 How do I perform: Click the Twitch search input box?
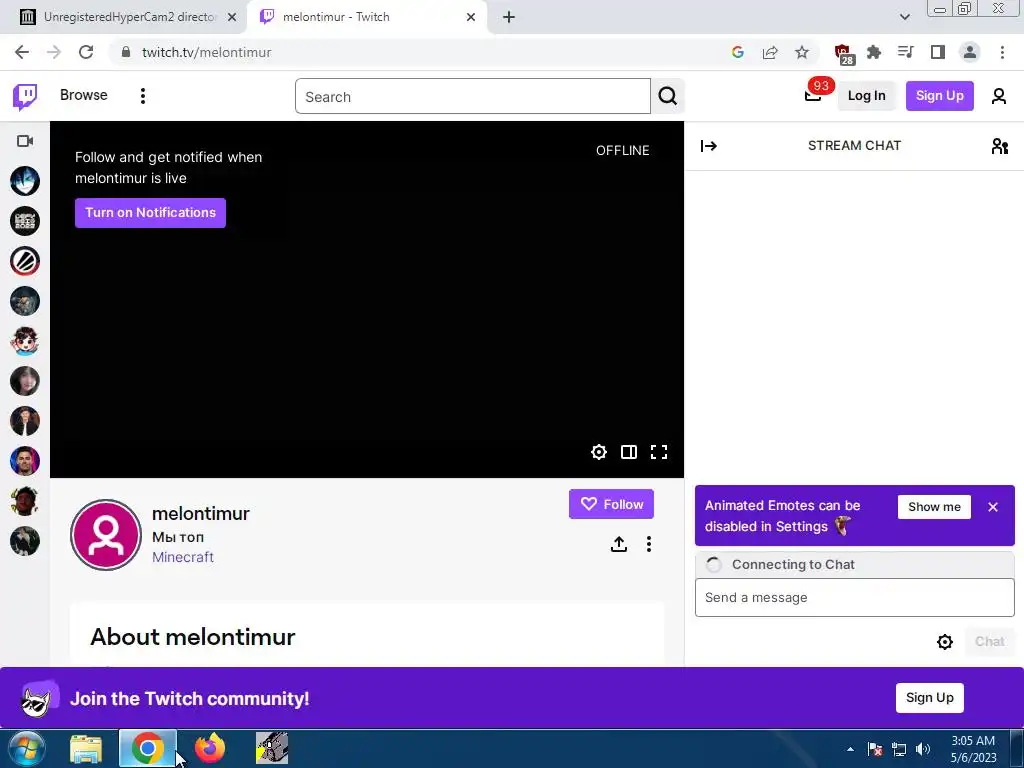(x=473, y=96)
